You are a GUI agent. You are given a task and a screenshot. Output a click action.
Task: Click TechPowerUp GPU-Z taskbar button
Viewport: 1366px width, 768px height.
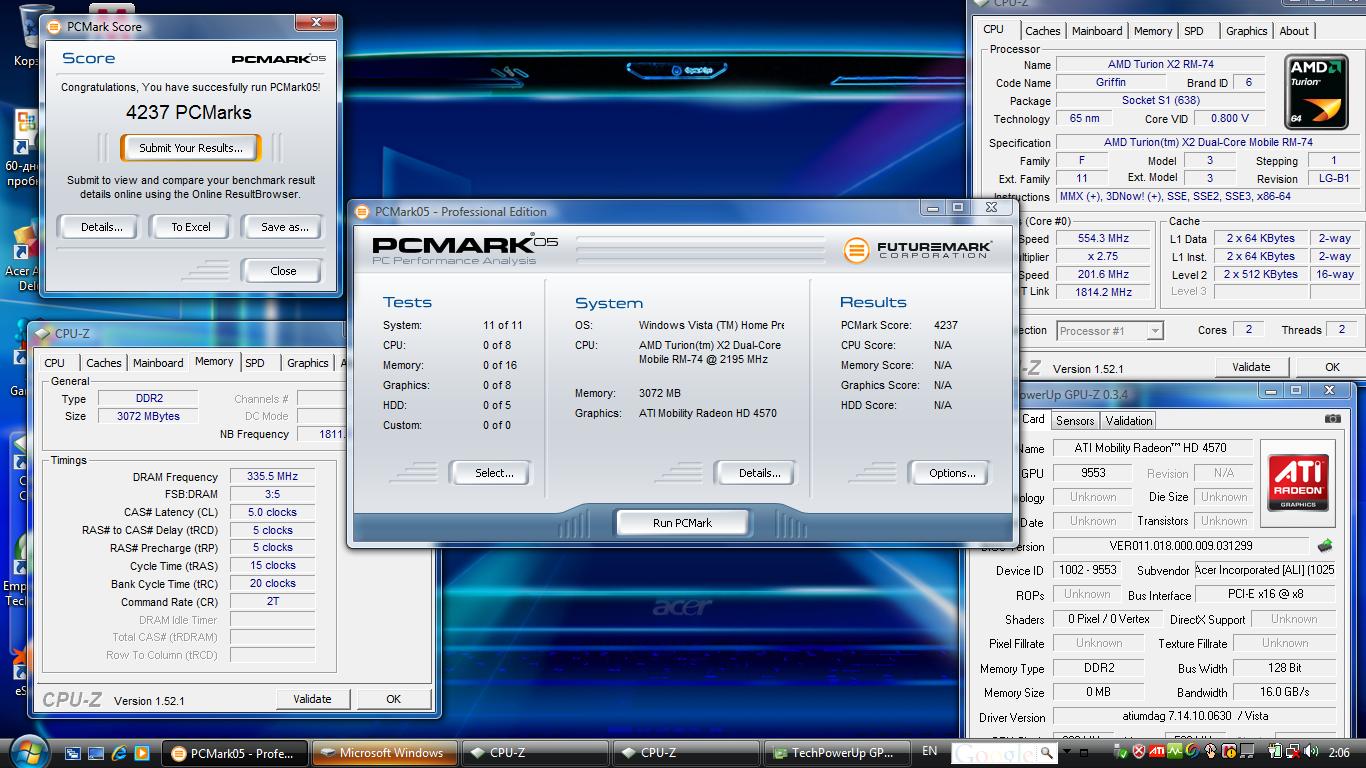coord(838,753)
